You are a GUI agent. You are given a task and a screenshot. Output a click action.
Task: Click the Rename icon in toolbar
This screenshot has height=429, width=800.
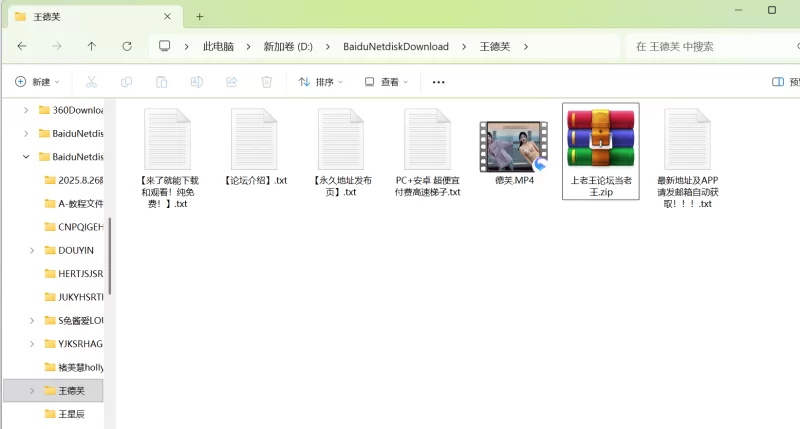click(x=197, y=82)
